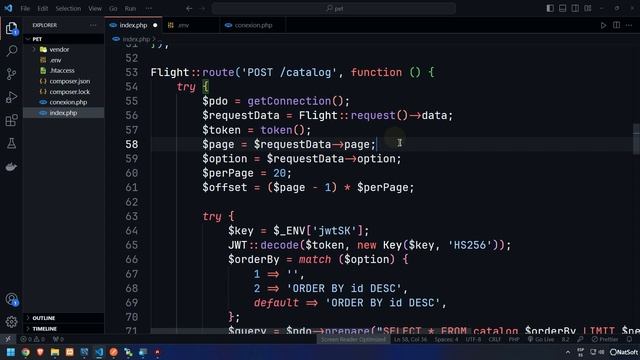Click Ln 58, Col 36 cursor position

click(410, 339)
